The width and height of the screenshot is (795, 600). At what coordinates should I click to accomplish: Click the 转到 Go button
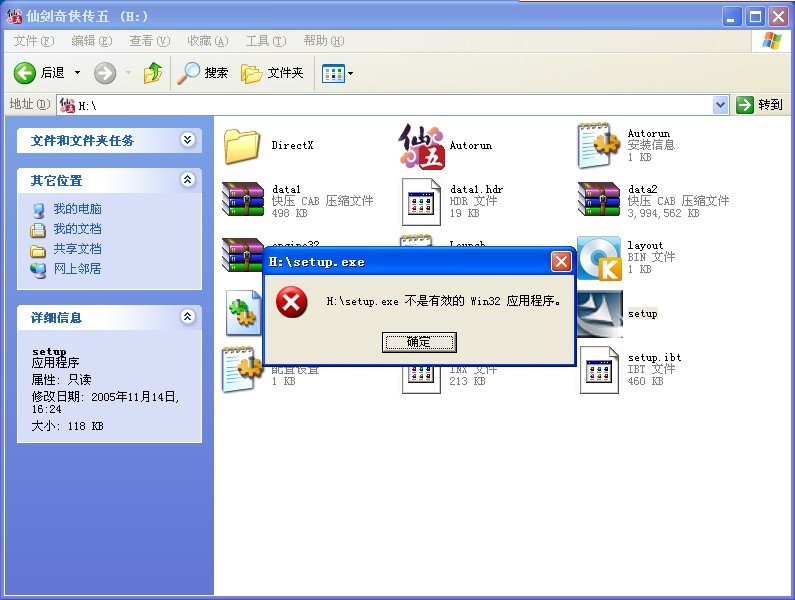click(759, 105)
